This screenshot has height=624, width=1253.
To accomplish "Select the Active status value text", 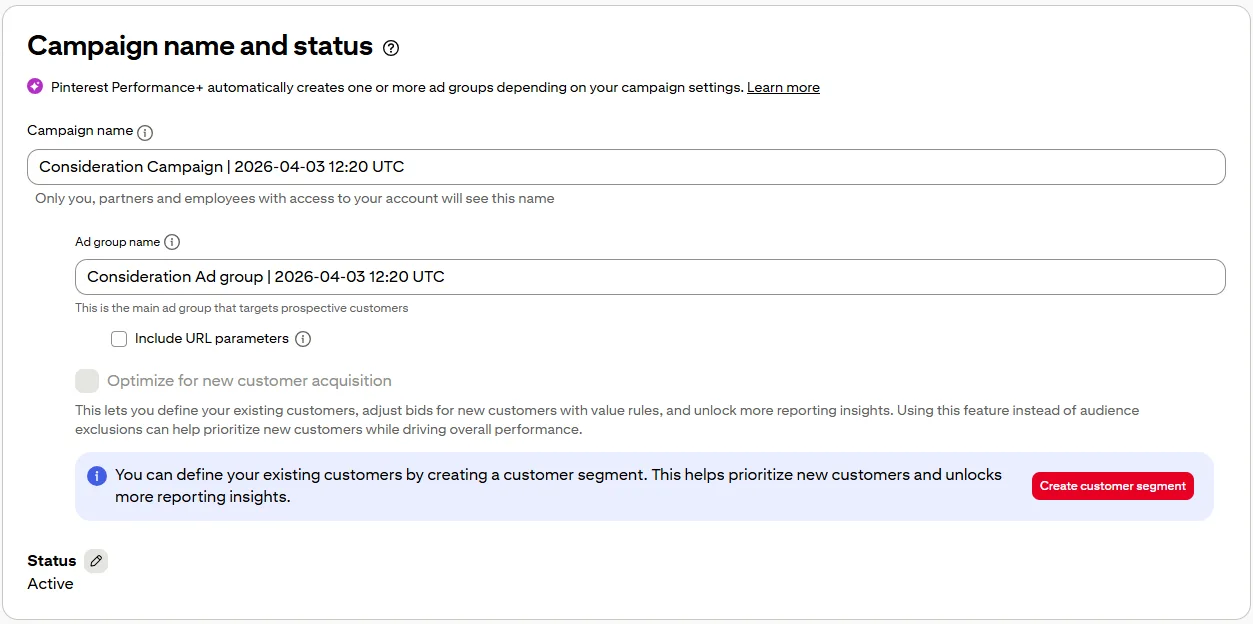I will 50,584.
